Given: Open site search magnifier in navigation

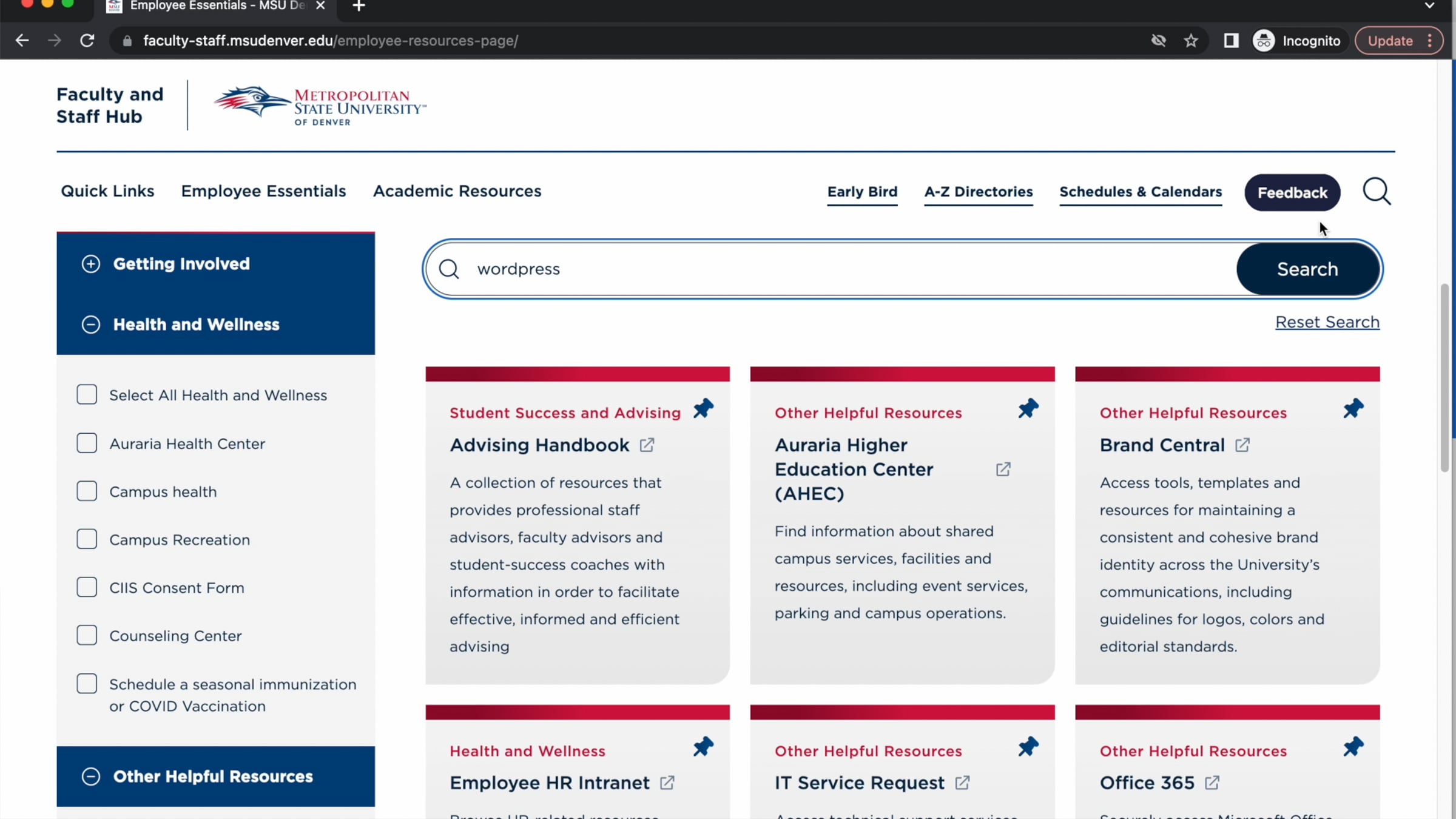Looking at the screenshot, I should [1377, 192].
